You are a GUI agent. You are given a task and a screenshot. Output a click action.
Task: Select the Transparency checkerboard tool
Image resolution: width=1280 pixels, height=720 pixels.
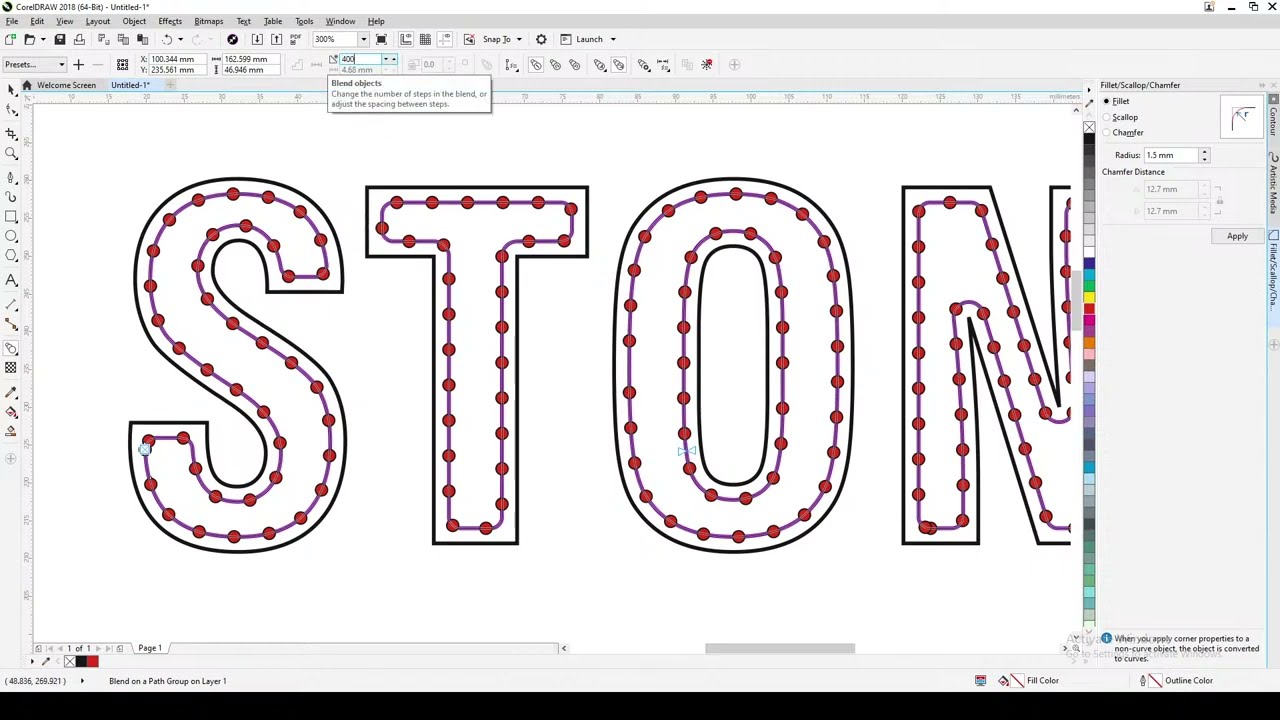(11, 368)
